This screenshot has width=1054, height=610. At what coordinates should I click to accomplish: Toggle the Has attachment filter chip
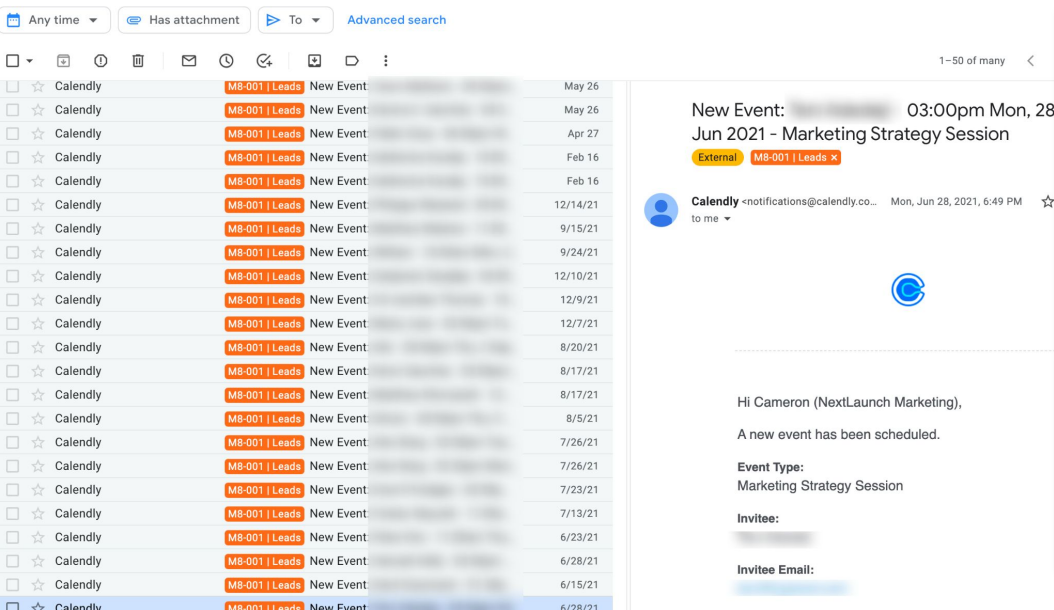(183, 20)
